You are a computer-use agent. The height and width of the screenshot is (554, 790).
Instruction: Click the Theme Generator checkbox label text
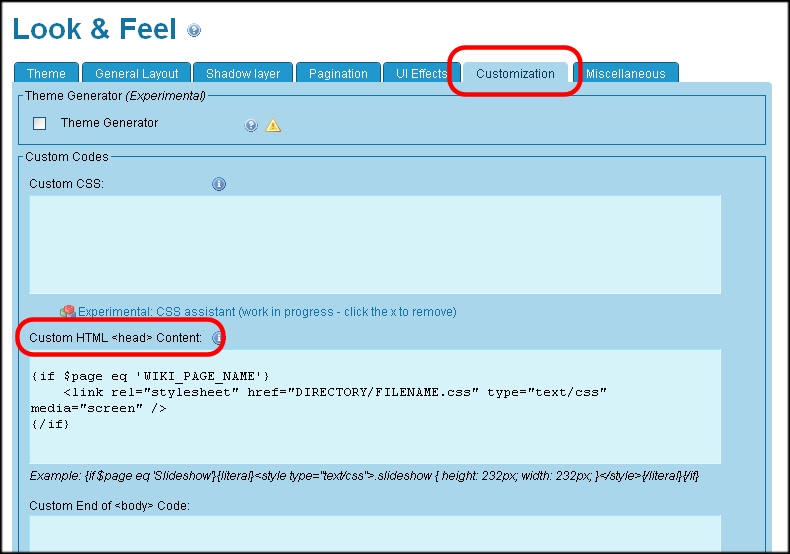coord(109,123)
